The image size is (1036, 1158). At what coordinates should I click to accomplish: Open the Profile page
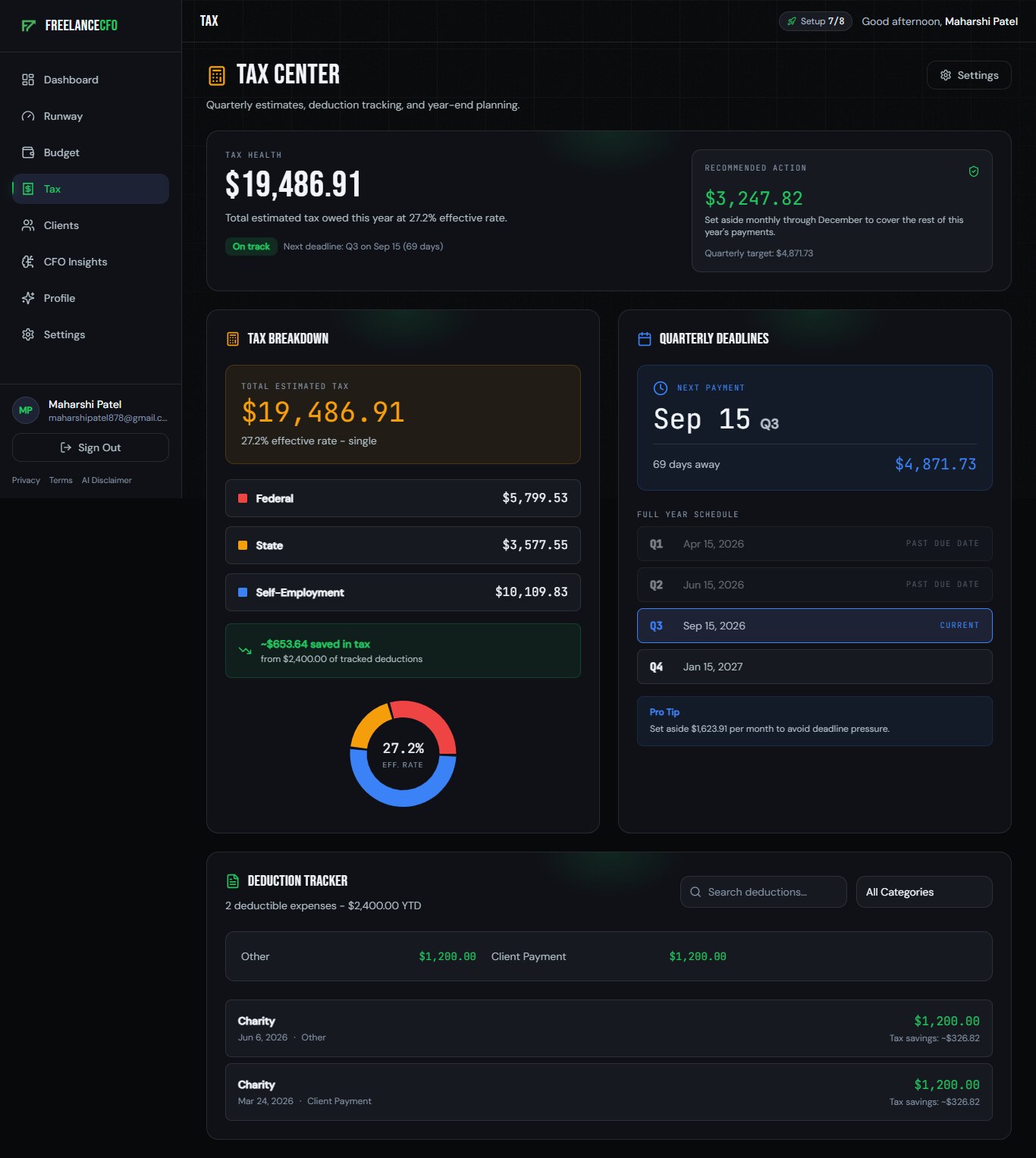tap(90, 298)
